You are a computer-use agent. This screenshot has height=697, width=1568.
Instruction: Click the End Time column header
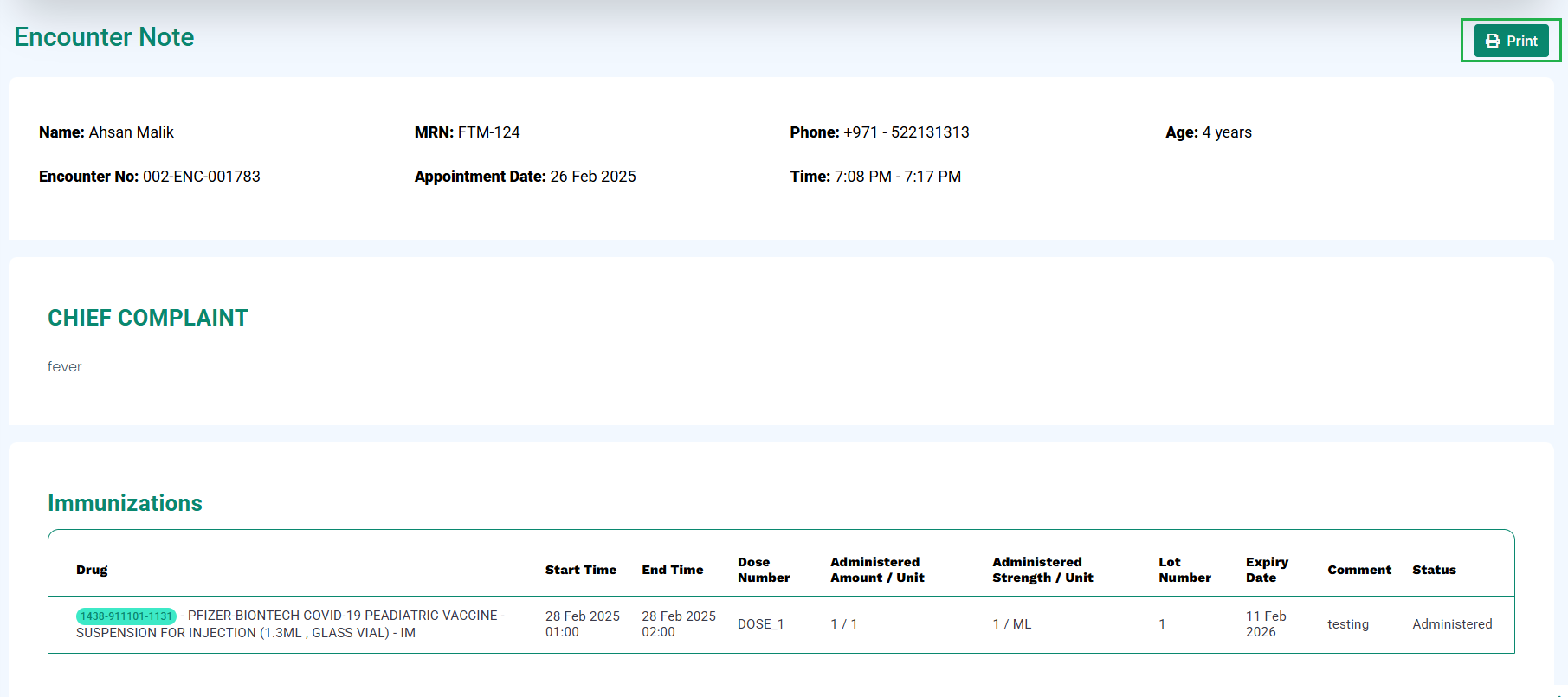pyautogui.click(x=673, y=570)
